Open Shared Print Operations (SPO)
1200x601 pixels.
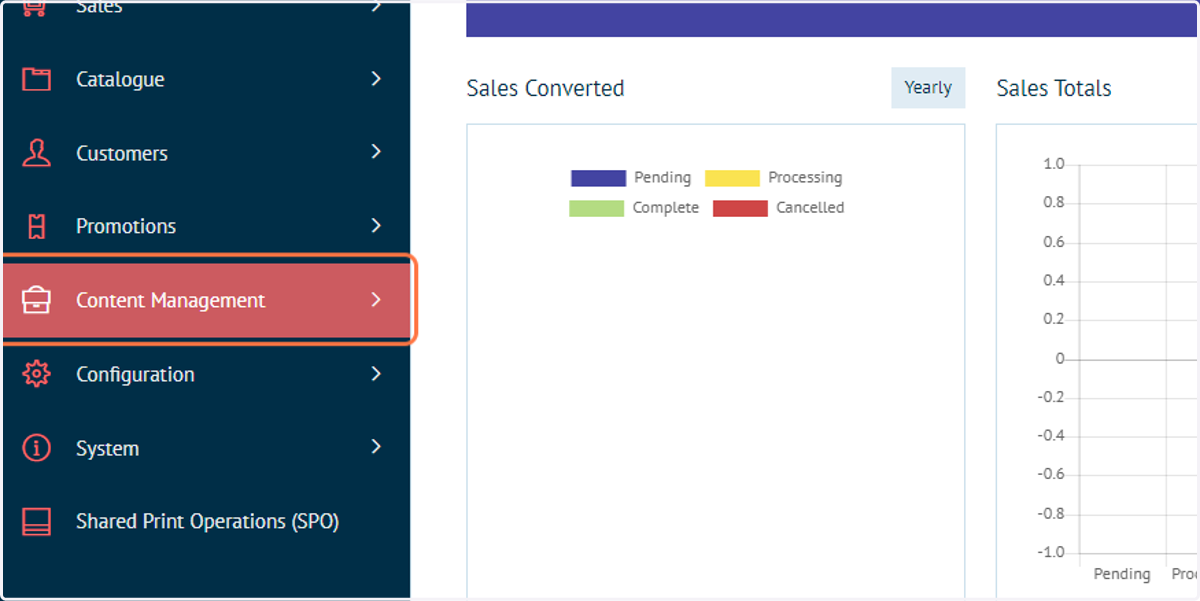[205, 522]
